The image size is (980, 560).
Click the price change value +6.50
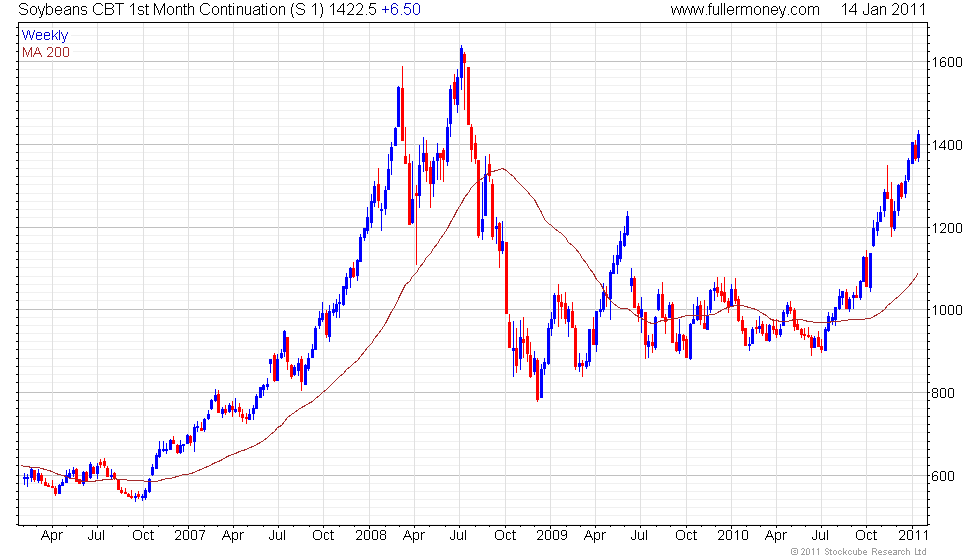(401, 10)
